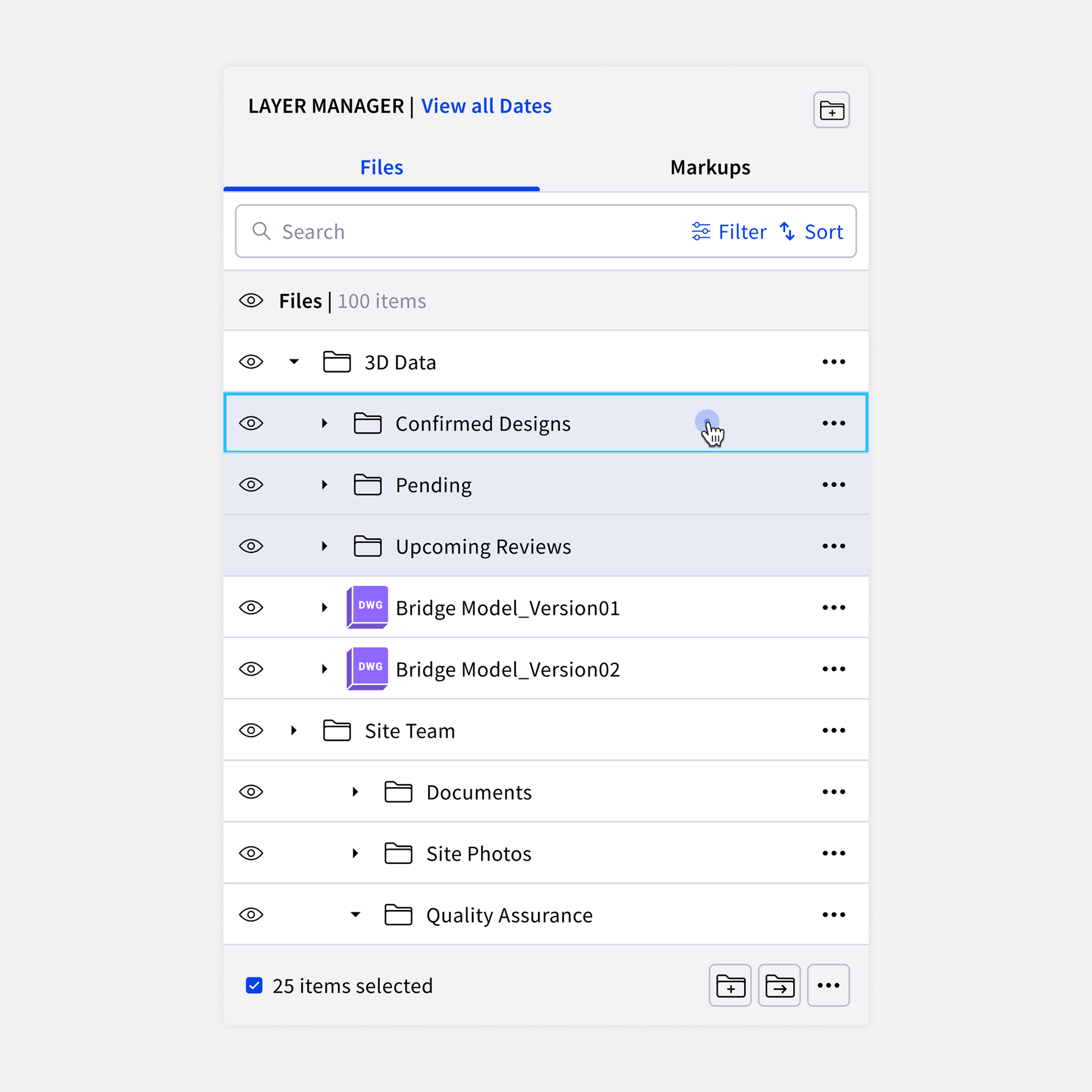Open more options for Bridge Model_Version02
This screenshot has height=1092, width=1092.
coord(834,669)
